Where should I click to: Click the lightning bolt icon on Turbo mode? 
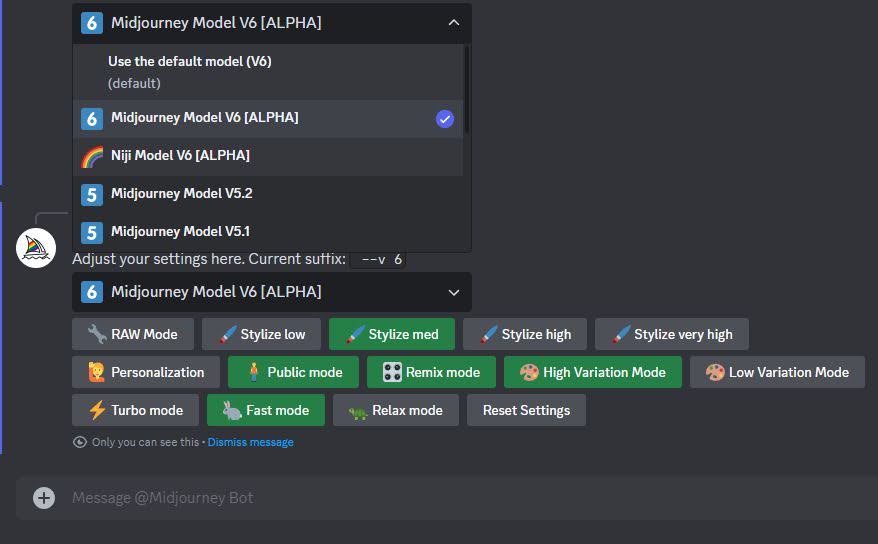(97, 410)
